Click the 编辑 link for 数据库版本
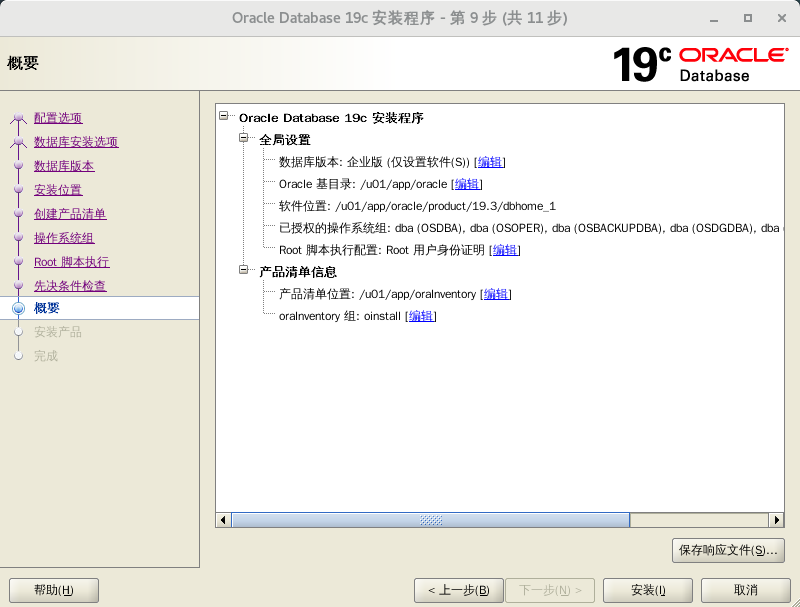800x607 pixels. 490,162
